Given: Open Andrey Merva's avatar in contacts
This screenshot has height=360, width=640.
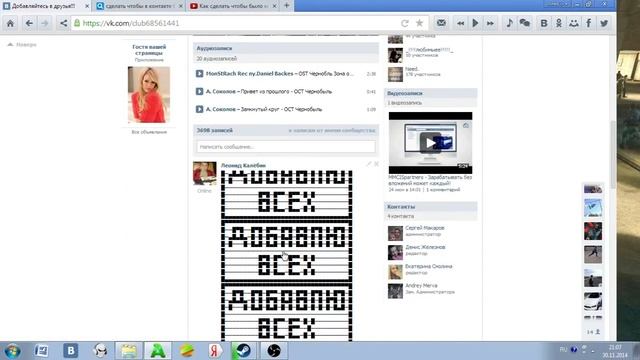Looking at the screenshot, I should [395, 291].
